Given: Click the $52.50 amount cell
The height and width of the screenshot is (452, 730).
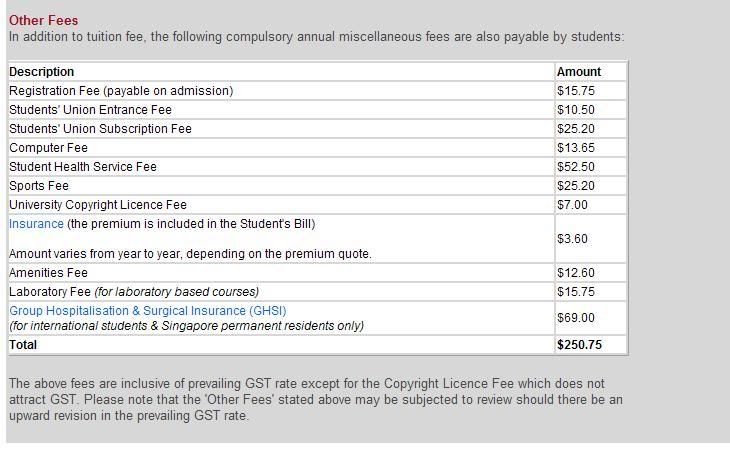Looking at the screenshot, I should click(576, 167).
